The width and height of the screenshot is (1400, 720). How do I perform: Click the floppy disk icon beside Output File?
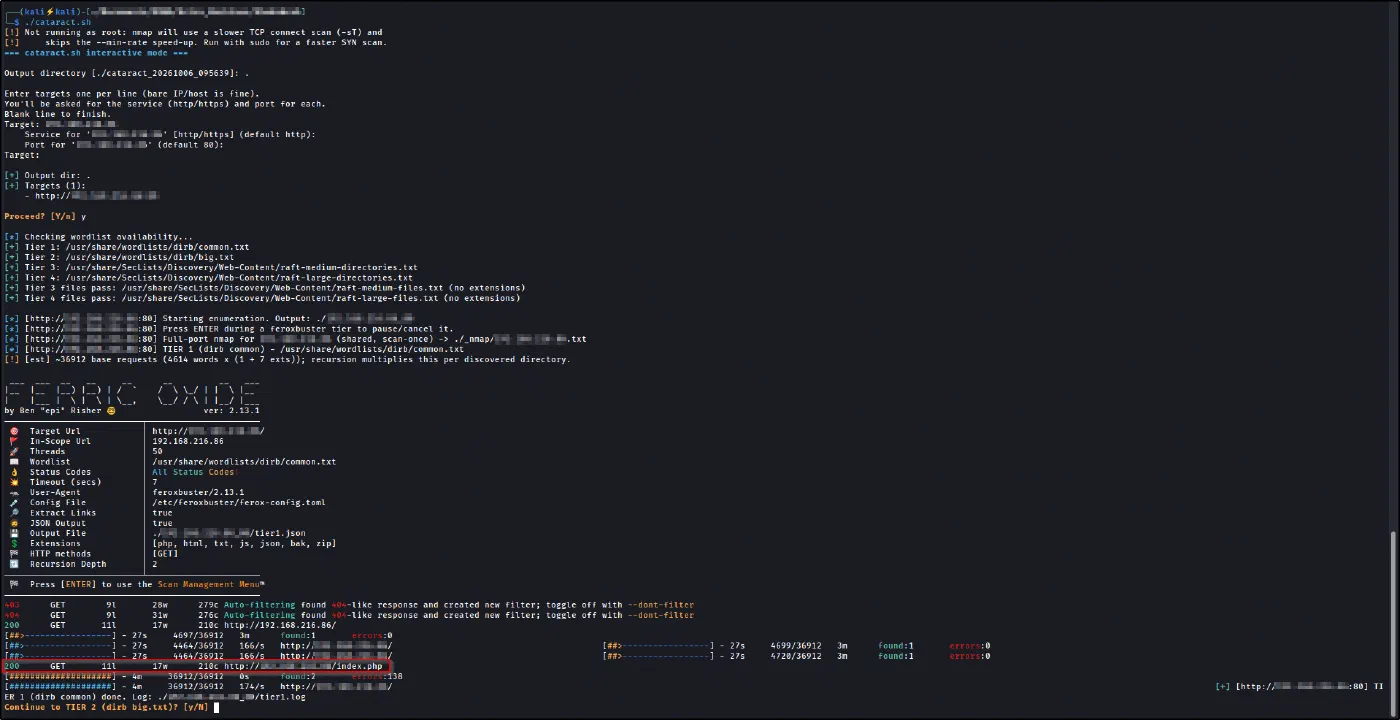coord(14,533)
